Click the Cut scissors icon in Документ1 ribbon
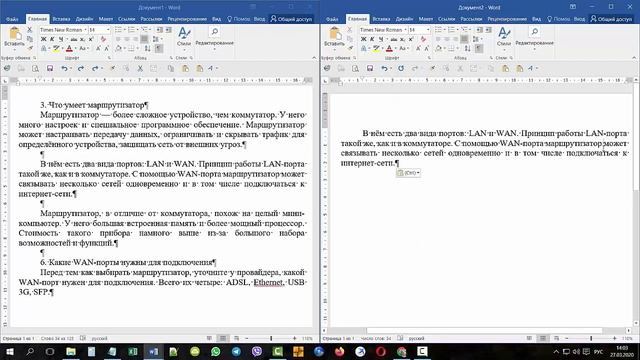The image size is (640, 360). (x=29, y=30)
